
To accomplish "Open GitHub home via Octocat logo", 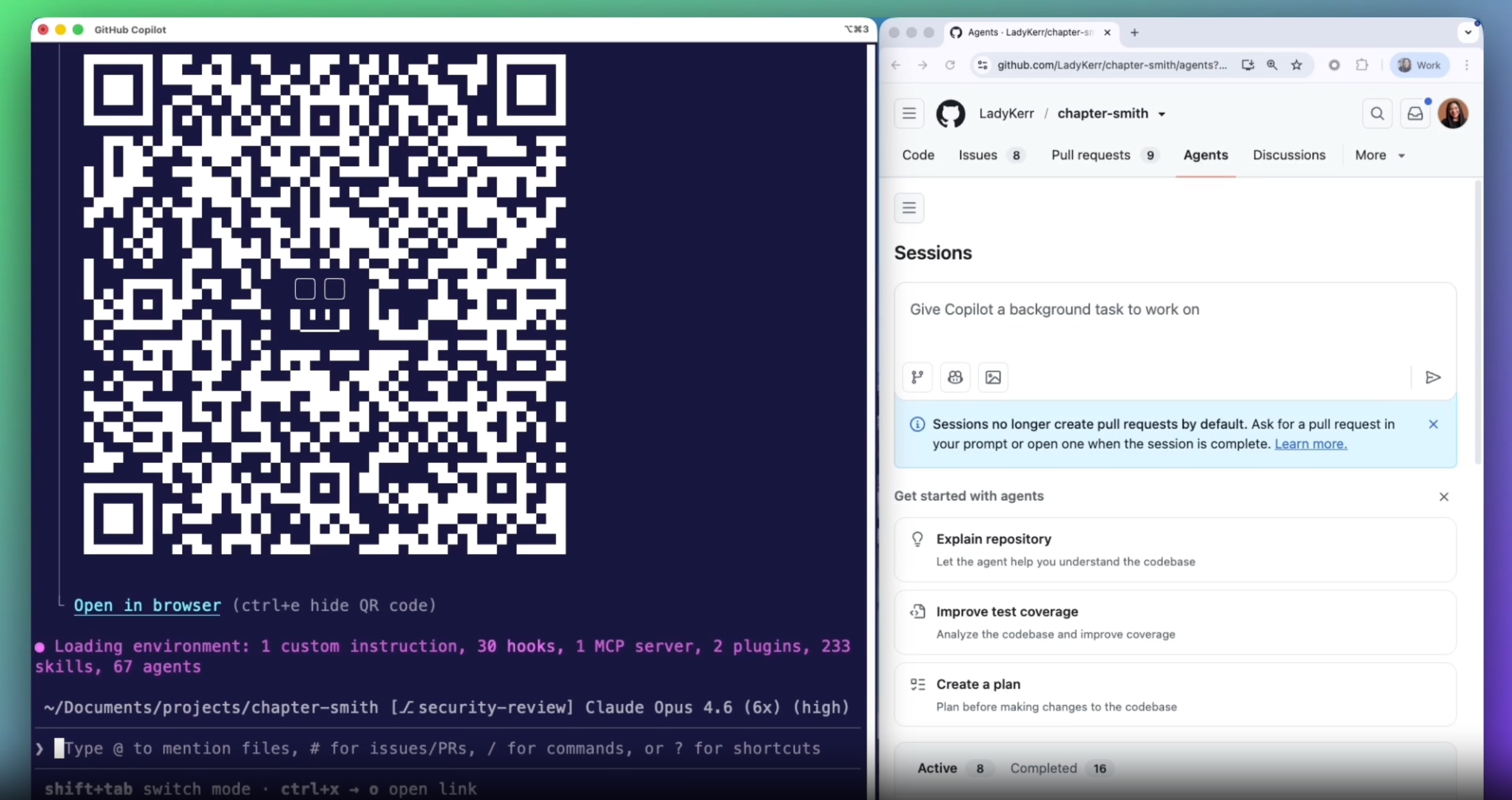I will tap(951, 114).
